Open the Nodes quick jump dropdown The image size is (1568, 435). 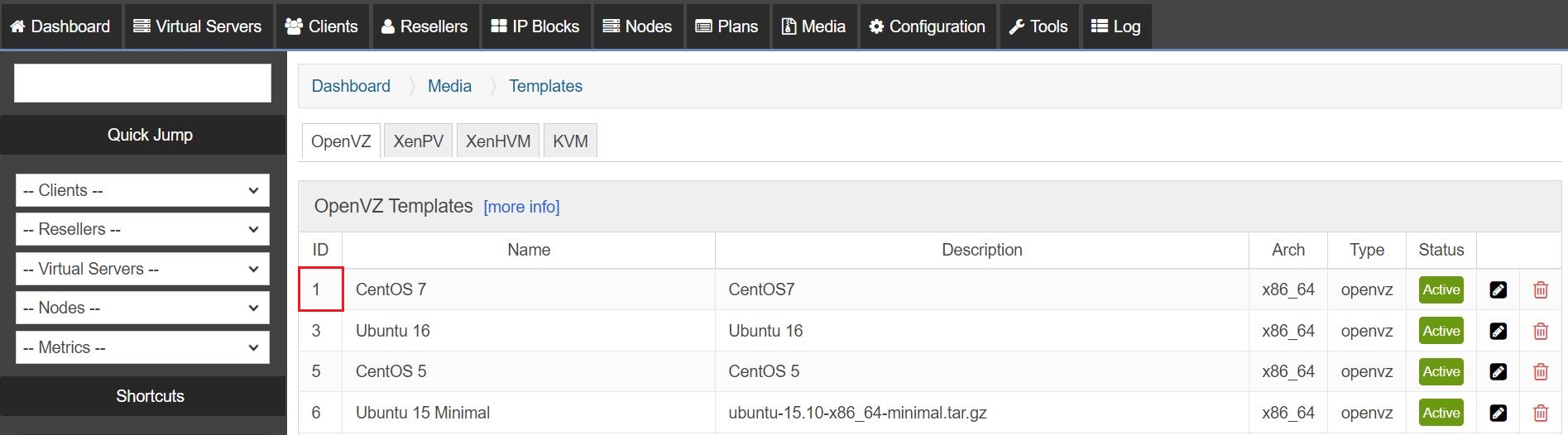click(142, 308)
